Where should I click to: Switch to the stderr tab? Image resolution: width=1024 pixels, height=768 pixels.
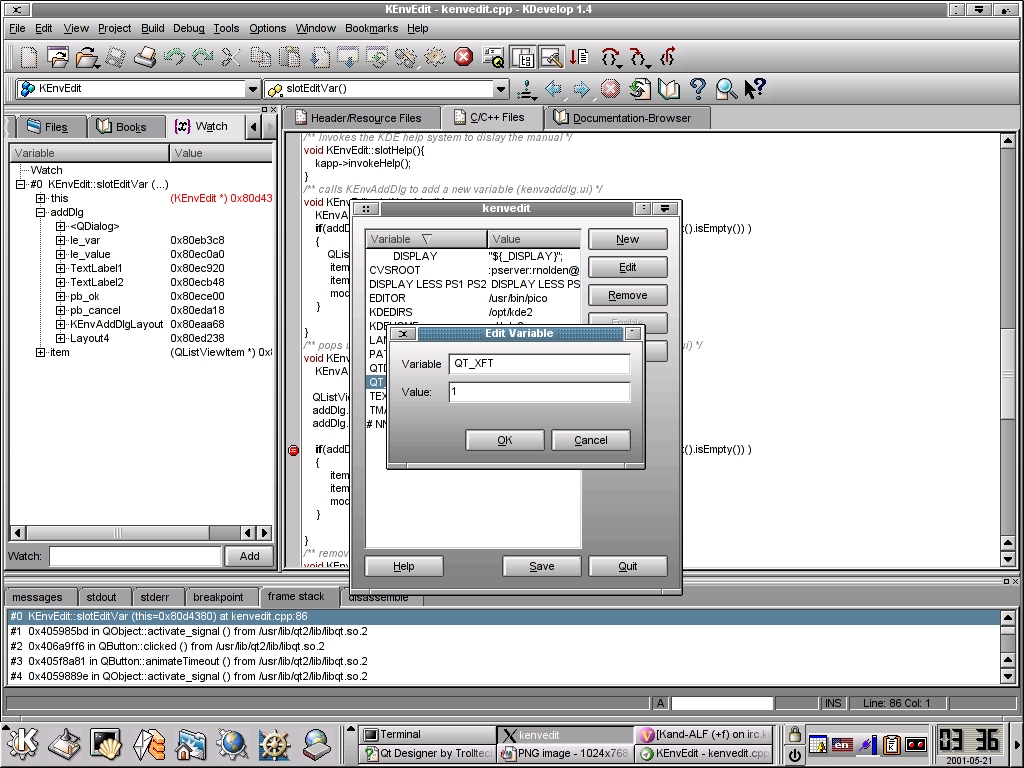(156, 597)
